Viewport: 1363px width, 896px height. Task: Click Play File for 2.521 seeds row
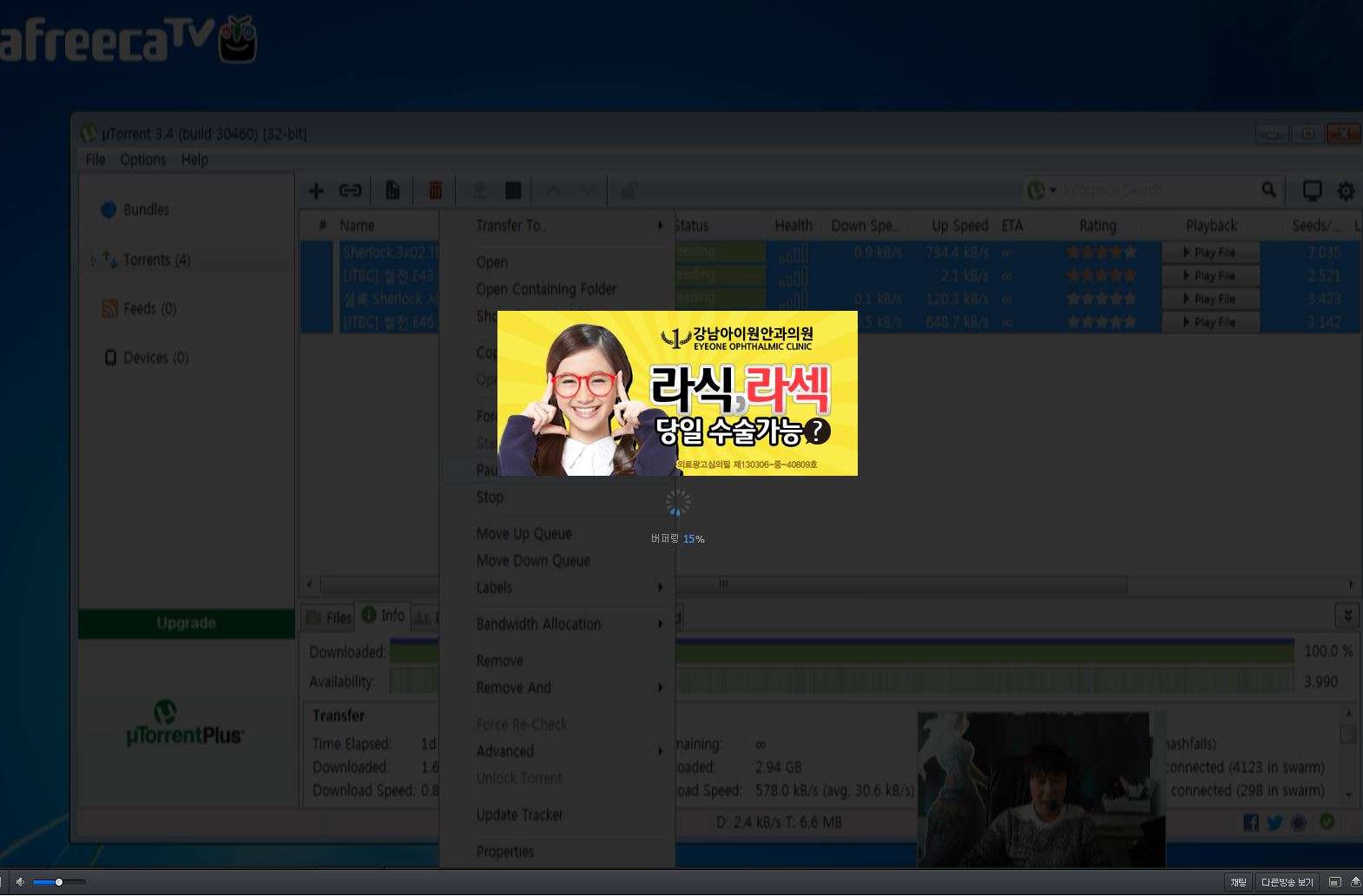pyautogui.click(x=1210, y=276)
